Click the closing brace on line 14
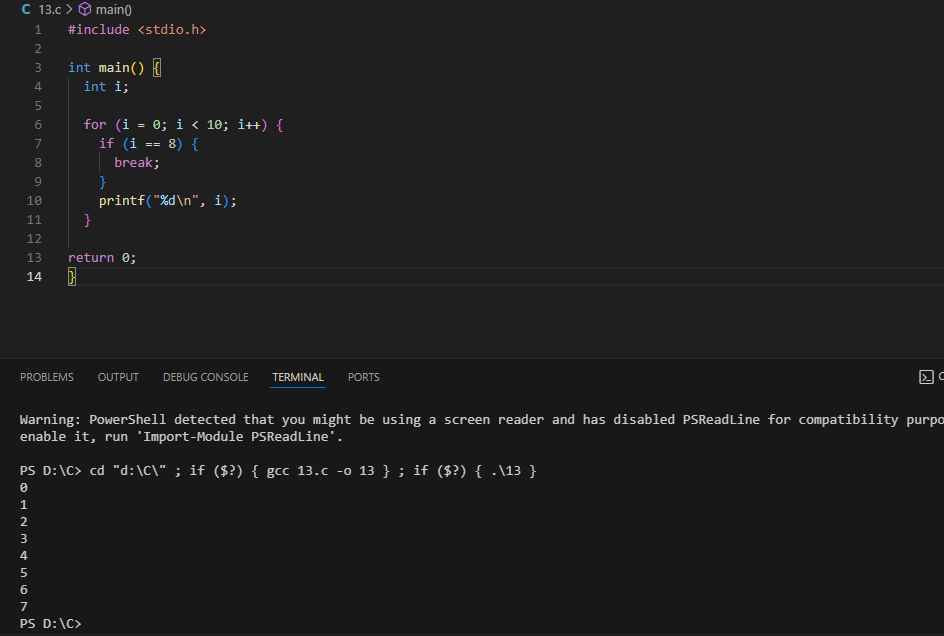 (72, 277)
